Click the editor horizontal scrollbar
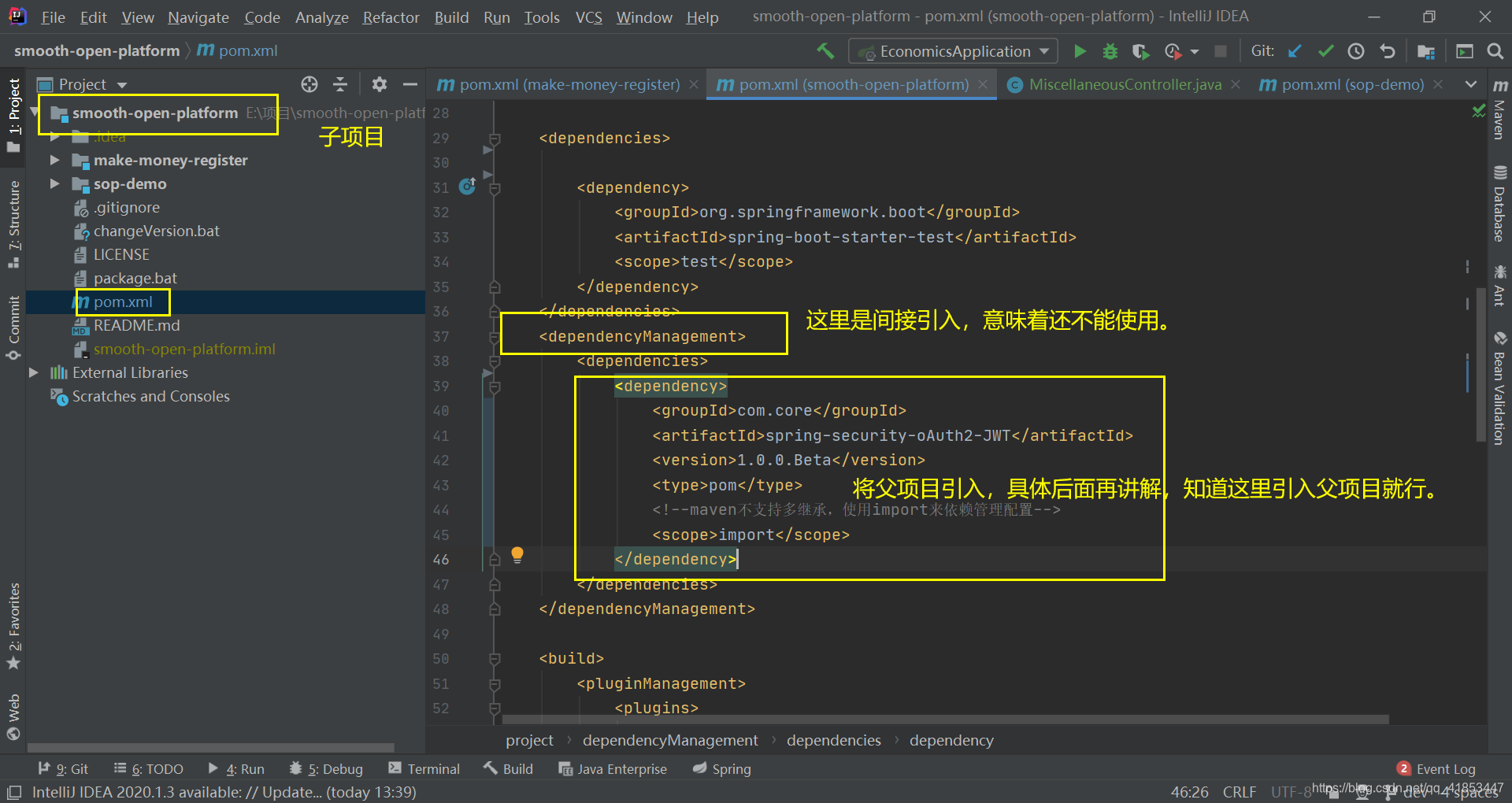Image resolution: width=1512 pixels, height=803 pixels. coord(945,719)
